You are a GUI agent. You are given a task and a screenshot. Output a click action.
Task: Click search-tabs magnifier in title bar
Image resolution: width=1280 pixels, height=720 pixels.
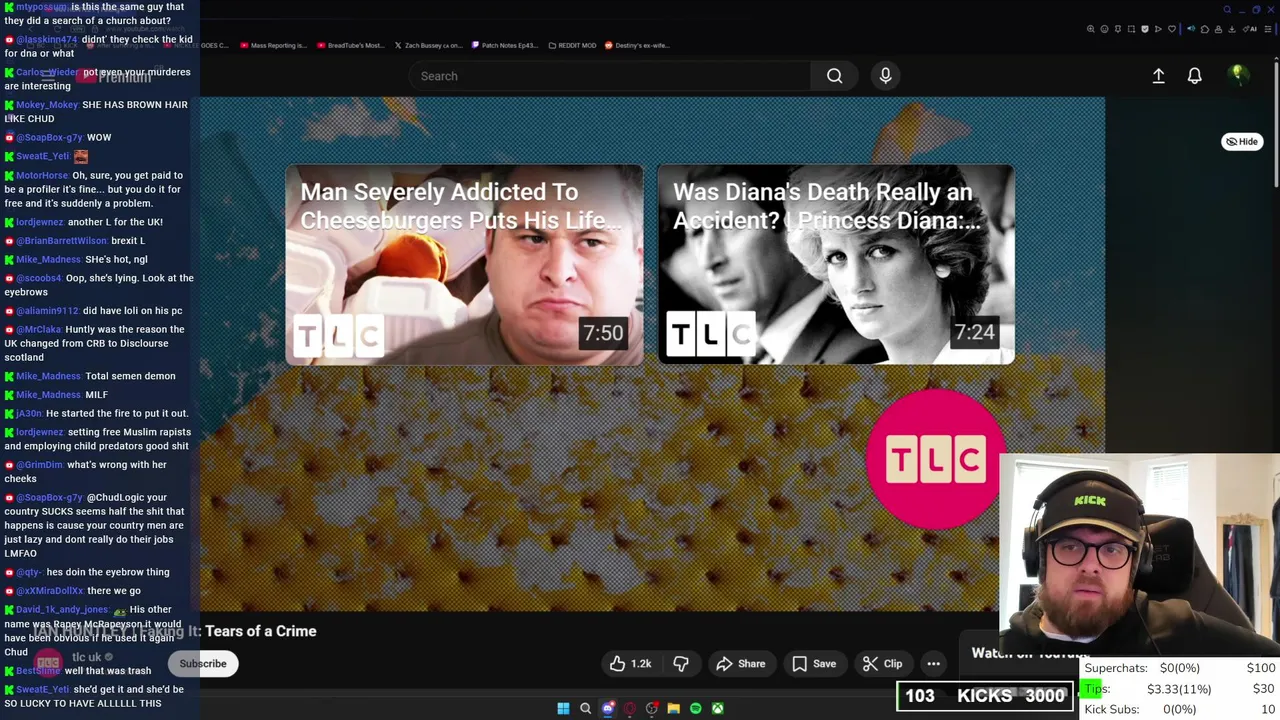[x=1227, y=9]
